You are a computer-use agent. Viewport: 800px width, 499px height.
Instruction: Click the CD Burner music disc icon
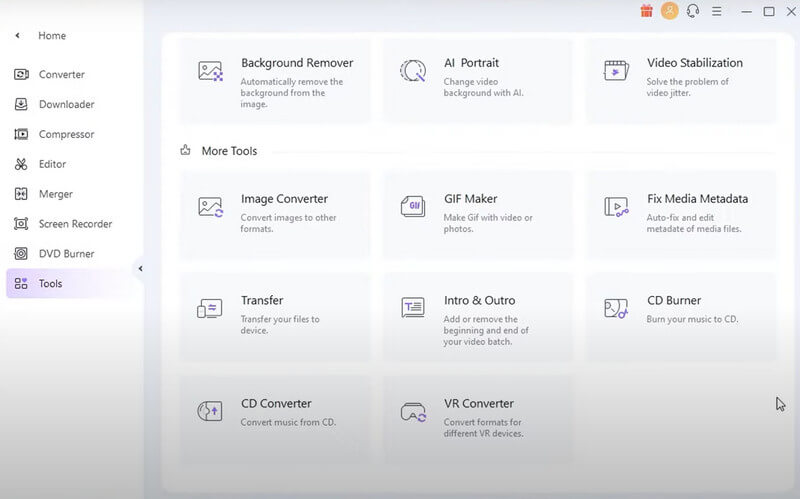pyautogui.click(x=616, y=308)
